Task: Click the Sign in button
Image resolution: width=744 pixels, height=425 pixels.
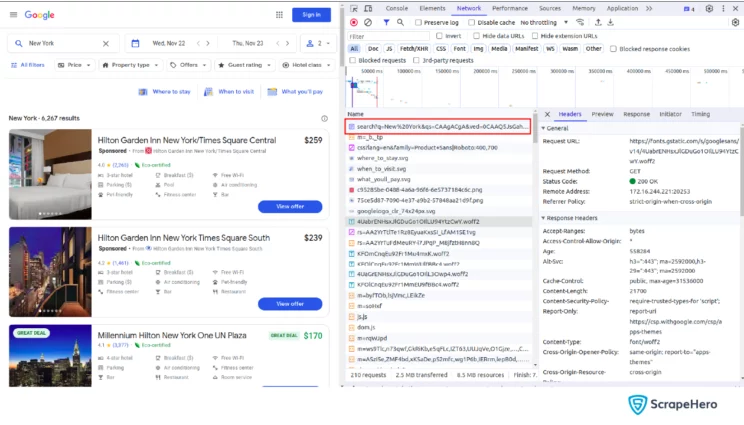Action: point(311,15)
